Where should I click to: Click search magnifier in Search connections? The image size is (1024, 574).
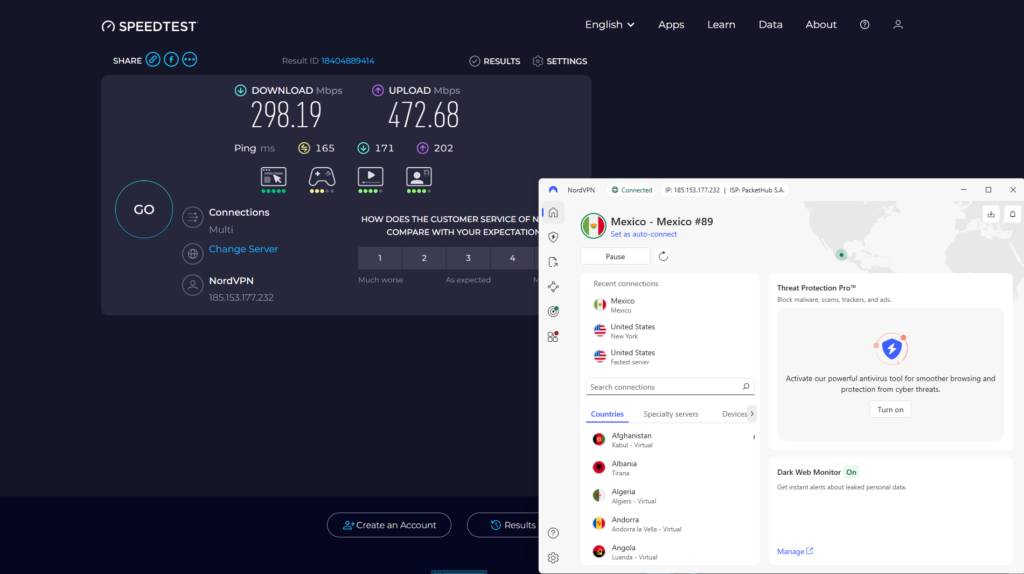click(746, 387)
